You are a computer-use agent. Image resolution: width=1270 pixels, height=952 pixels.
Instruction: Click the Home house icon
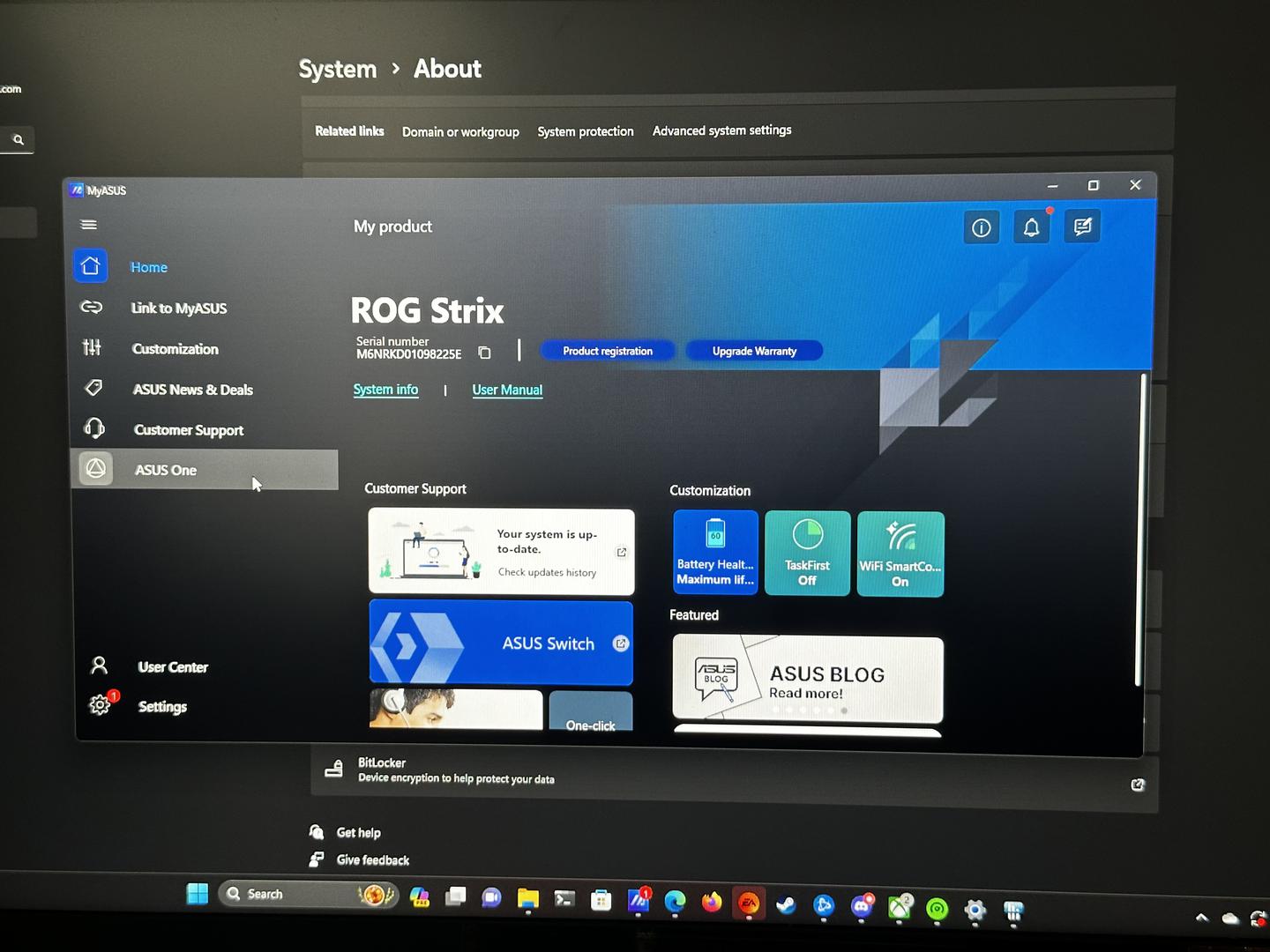pyautogui.click(x=90, y=265)
